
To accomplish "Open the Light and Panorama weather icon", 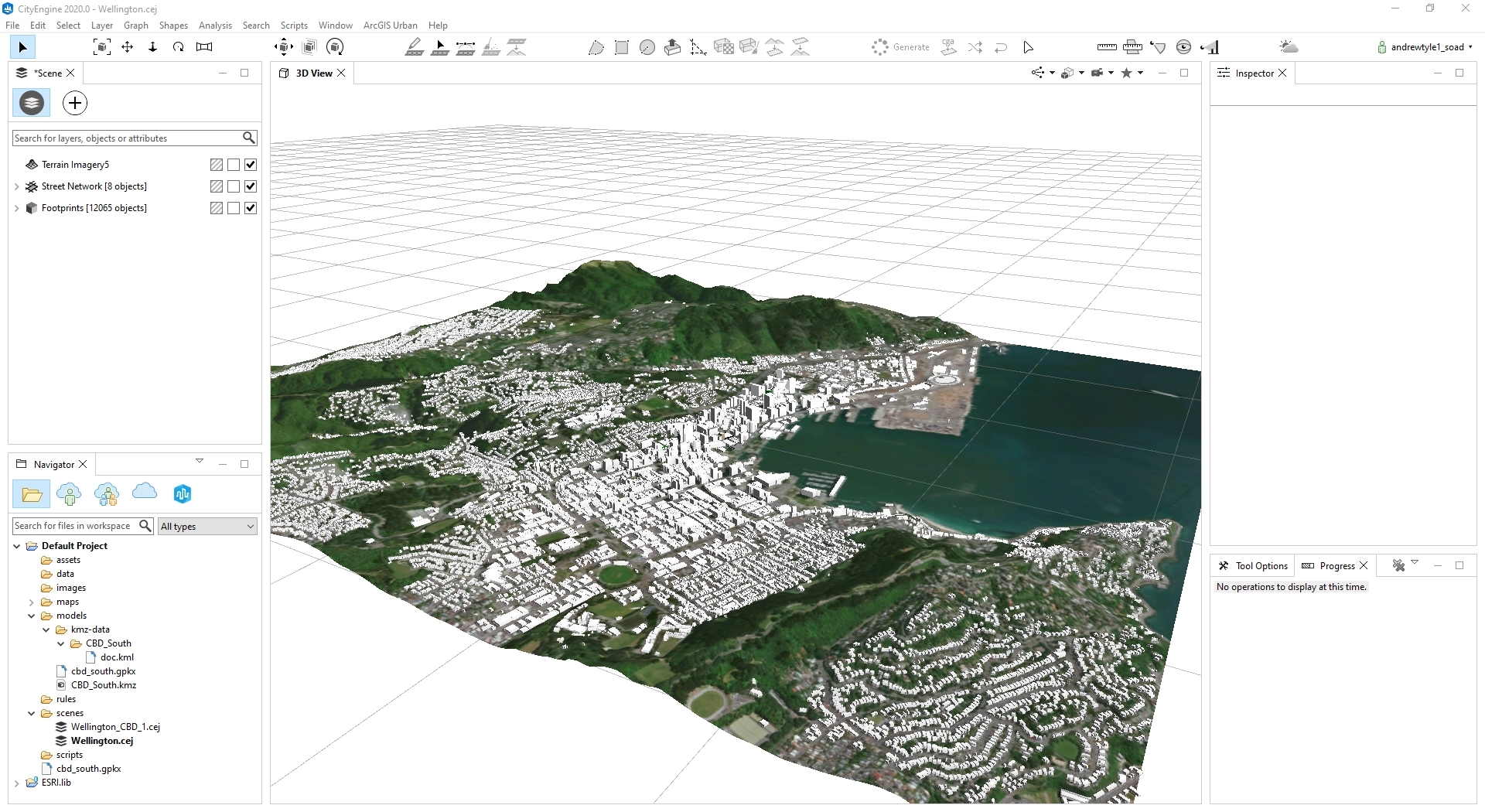I will click(1289, 47).
